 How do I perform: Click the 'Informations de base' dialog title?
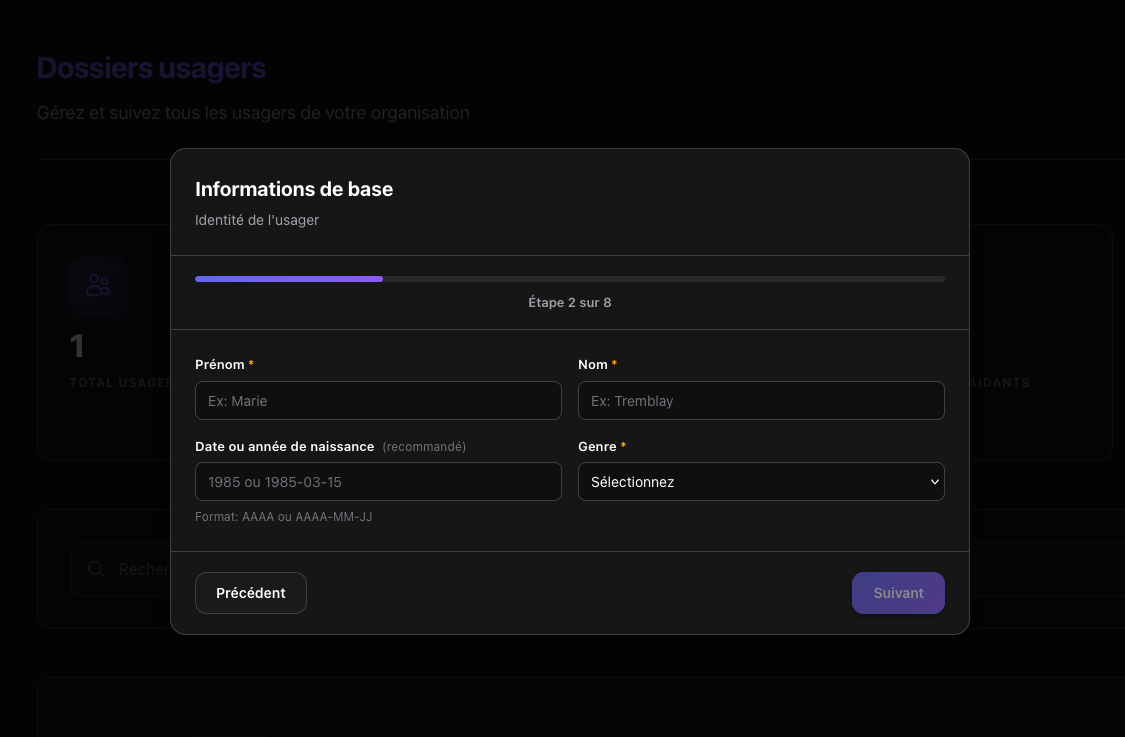coord(294,189)
